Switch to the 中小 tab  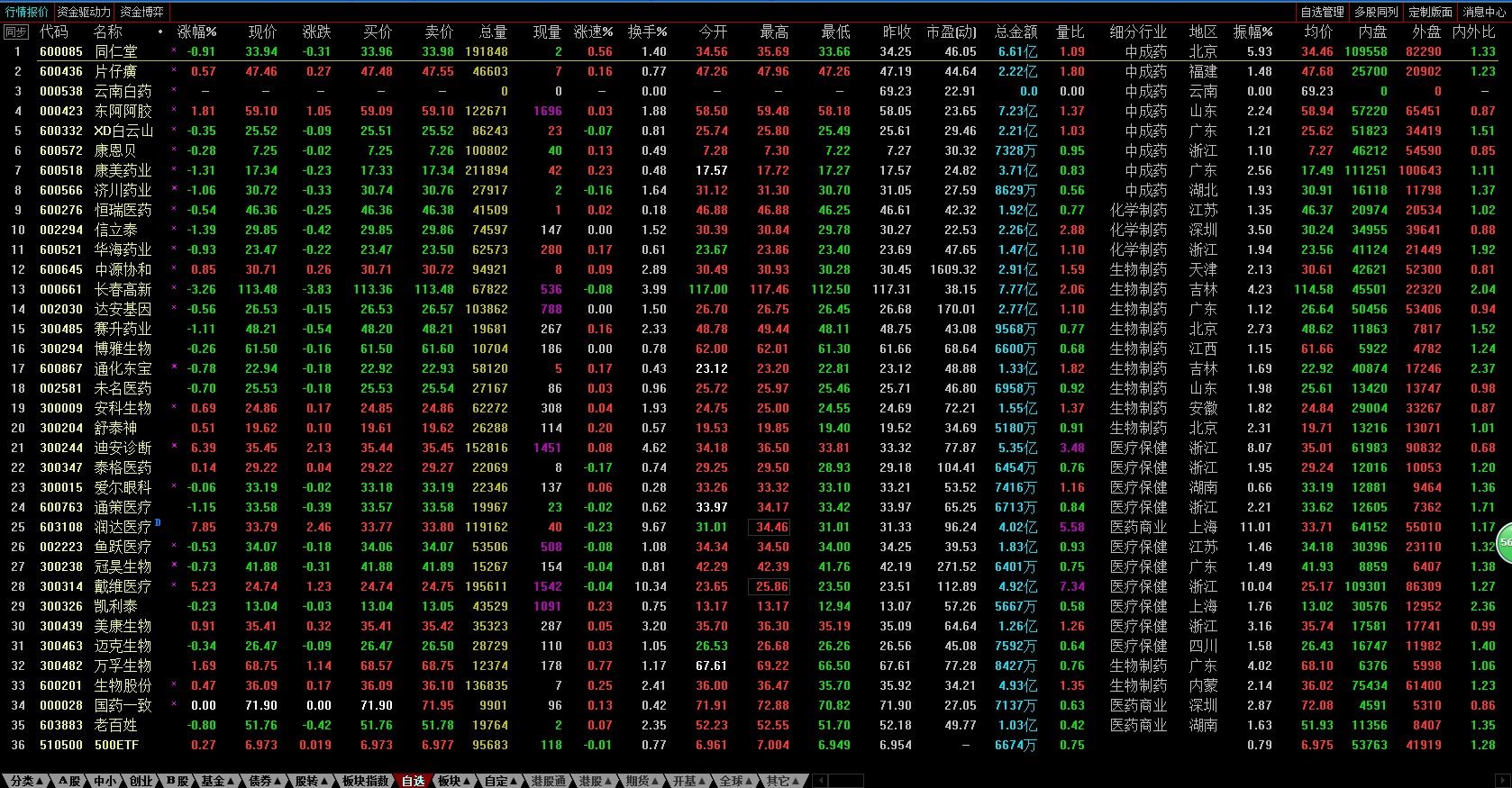tap(105, 781)
